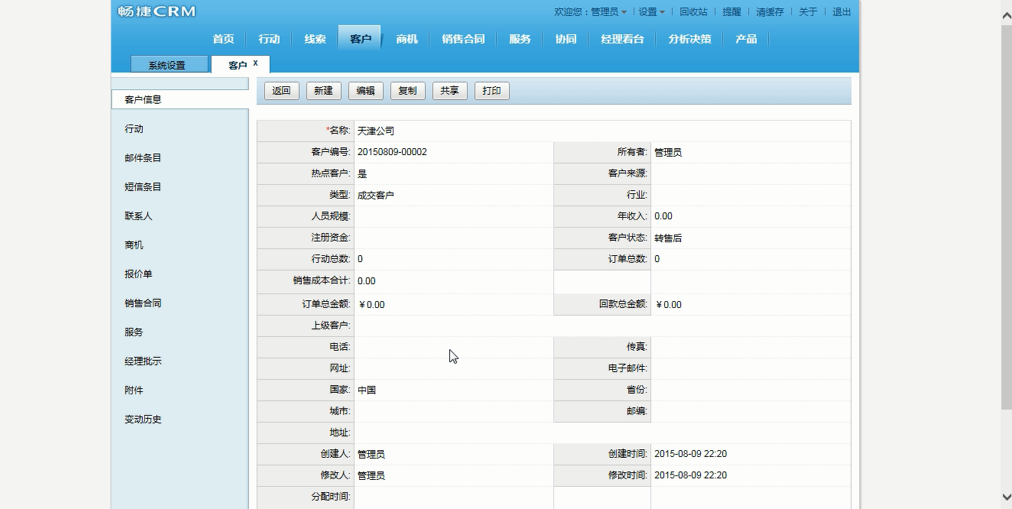Open the 服务 navigation menu
The image size is (1012, 509).
(520, 39)
